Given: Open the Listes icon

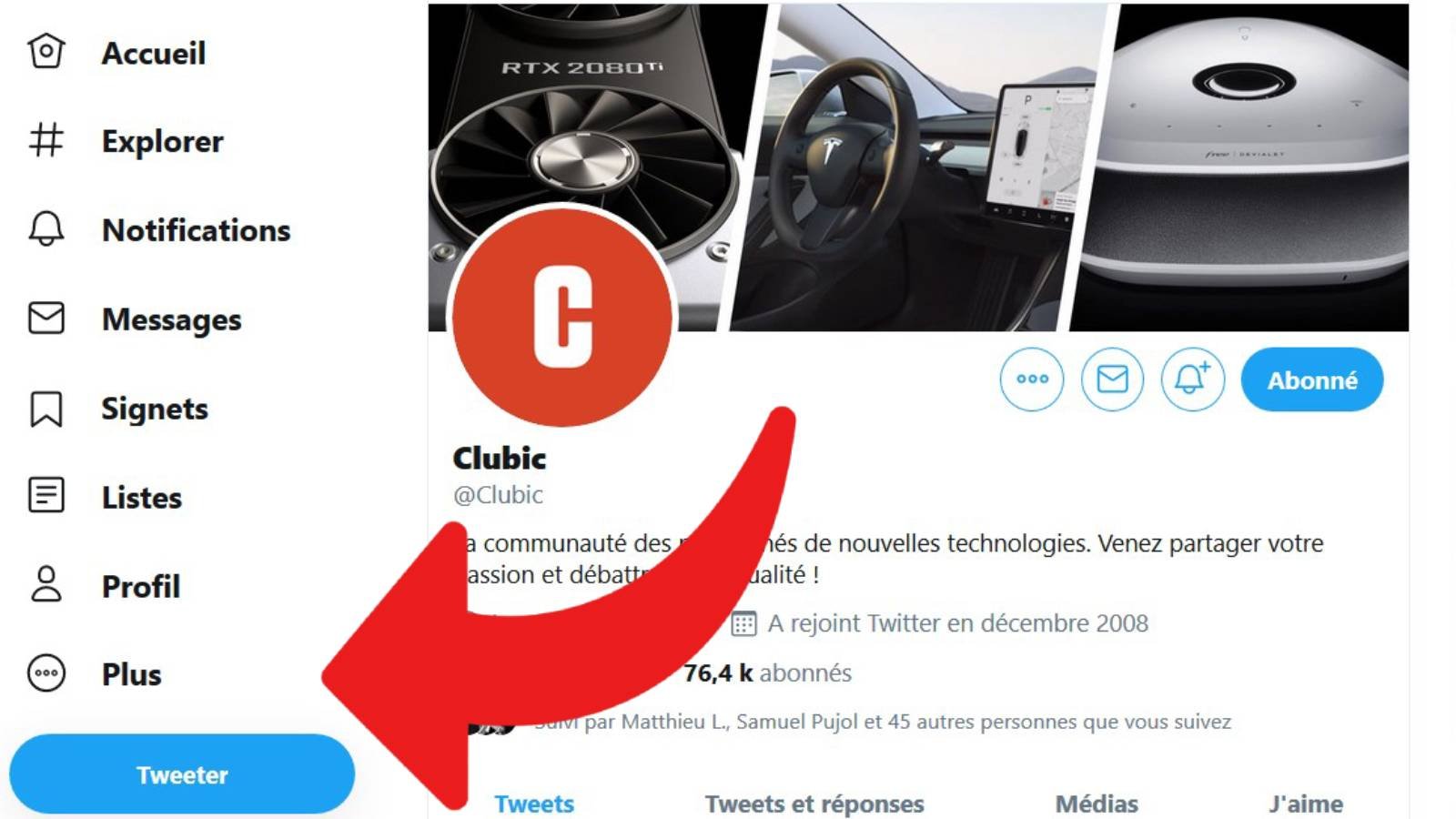Looking at the screenshot, I should pos(46,496).
